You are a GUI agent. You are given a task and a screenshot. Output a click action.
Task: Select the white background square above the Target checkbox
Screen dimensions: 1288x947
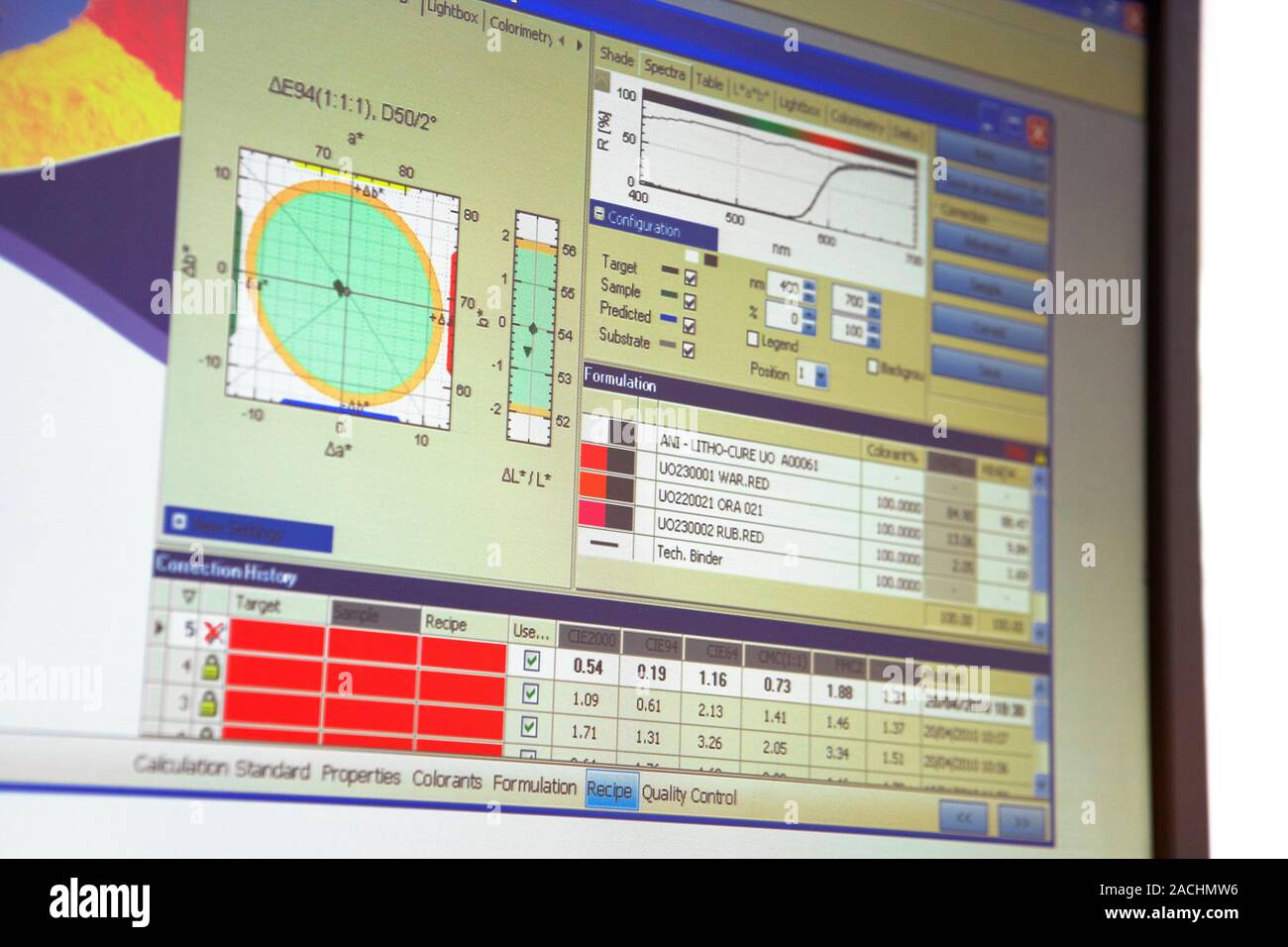(692, 257)
